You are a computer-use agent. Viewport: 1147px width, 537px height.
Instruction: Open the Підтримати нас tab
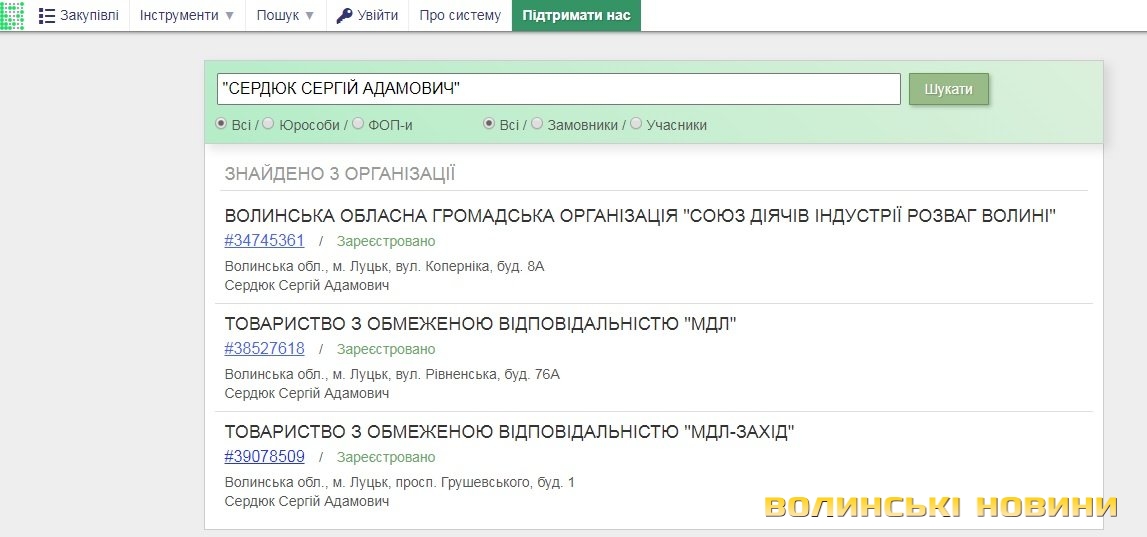576,16
